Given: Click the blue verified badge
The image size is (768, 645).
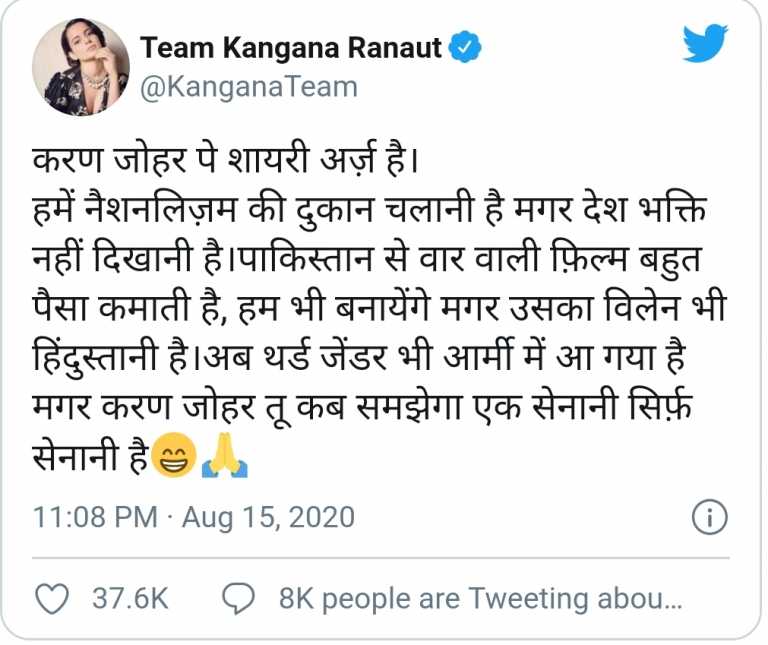Looking at the screenshot, I should (465, 48).
